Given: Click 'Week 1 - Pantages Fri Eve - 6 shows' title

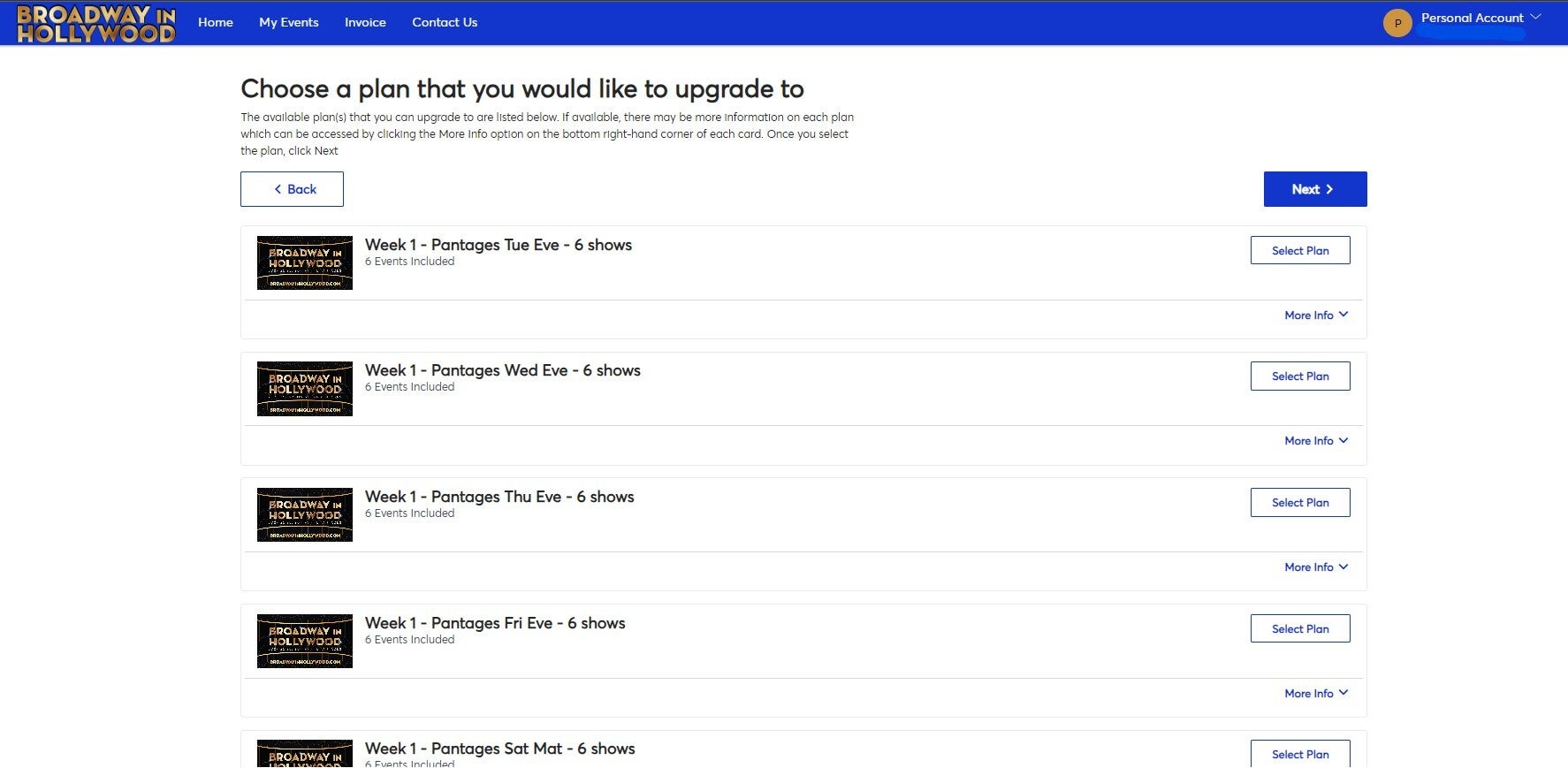Looking at the screenshot, I should (x=495, y=623).
